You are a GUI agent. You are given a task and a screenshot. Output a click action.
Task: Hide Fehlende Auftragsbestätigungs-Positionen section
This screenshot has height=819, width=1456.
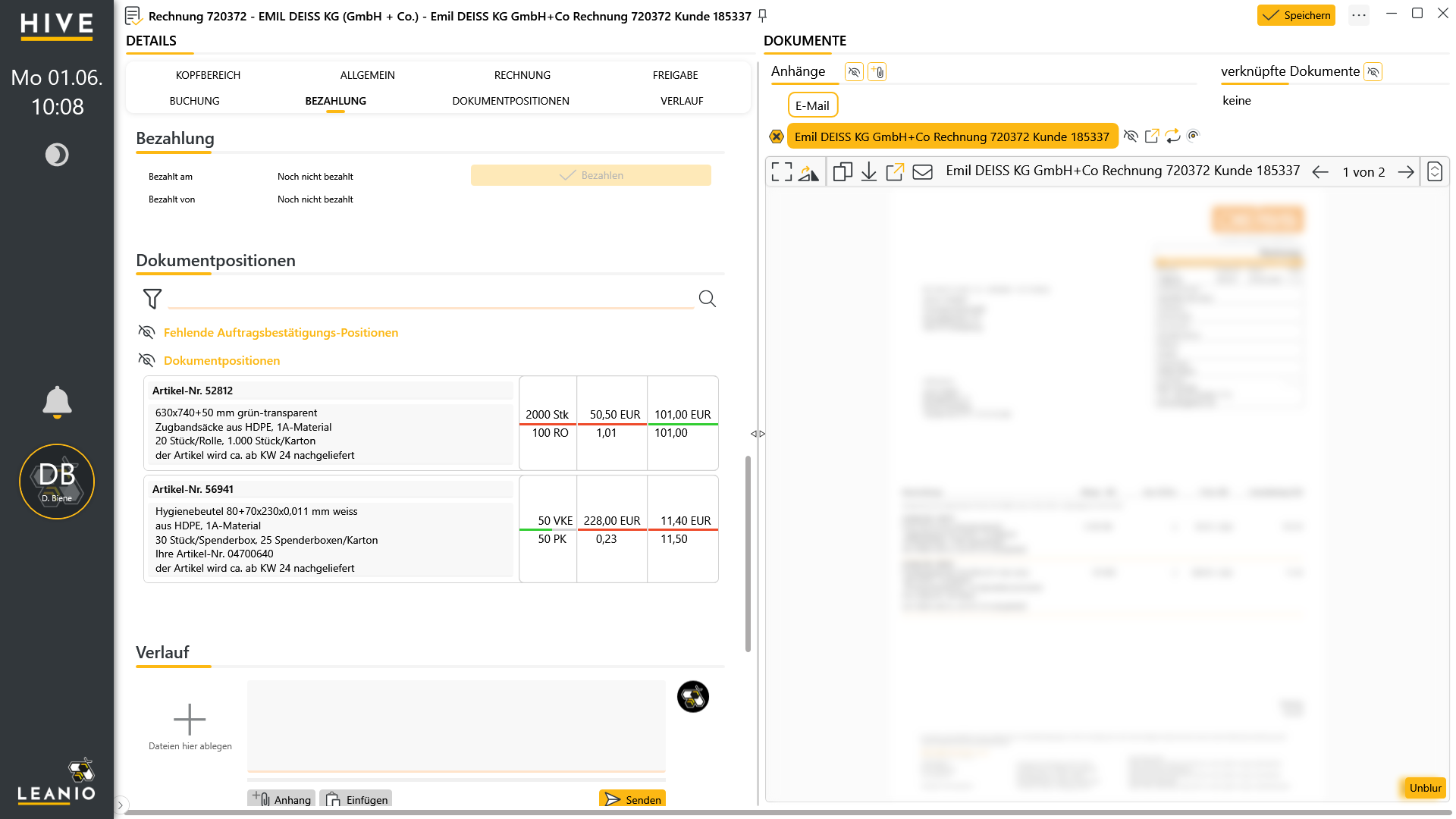[x=146, y=332]
